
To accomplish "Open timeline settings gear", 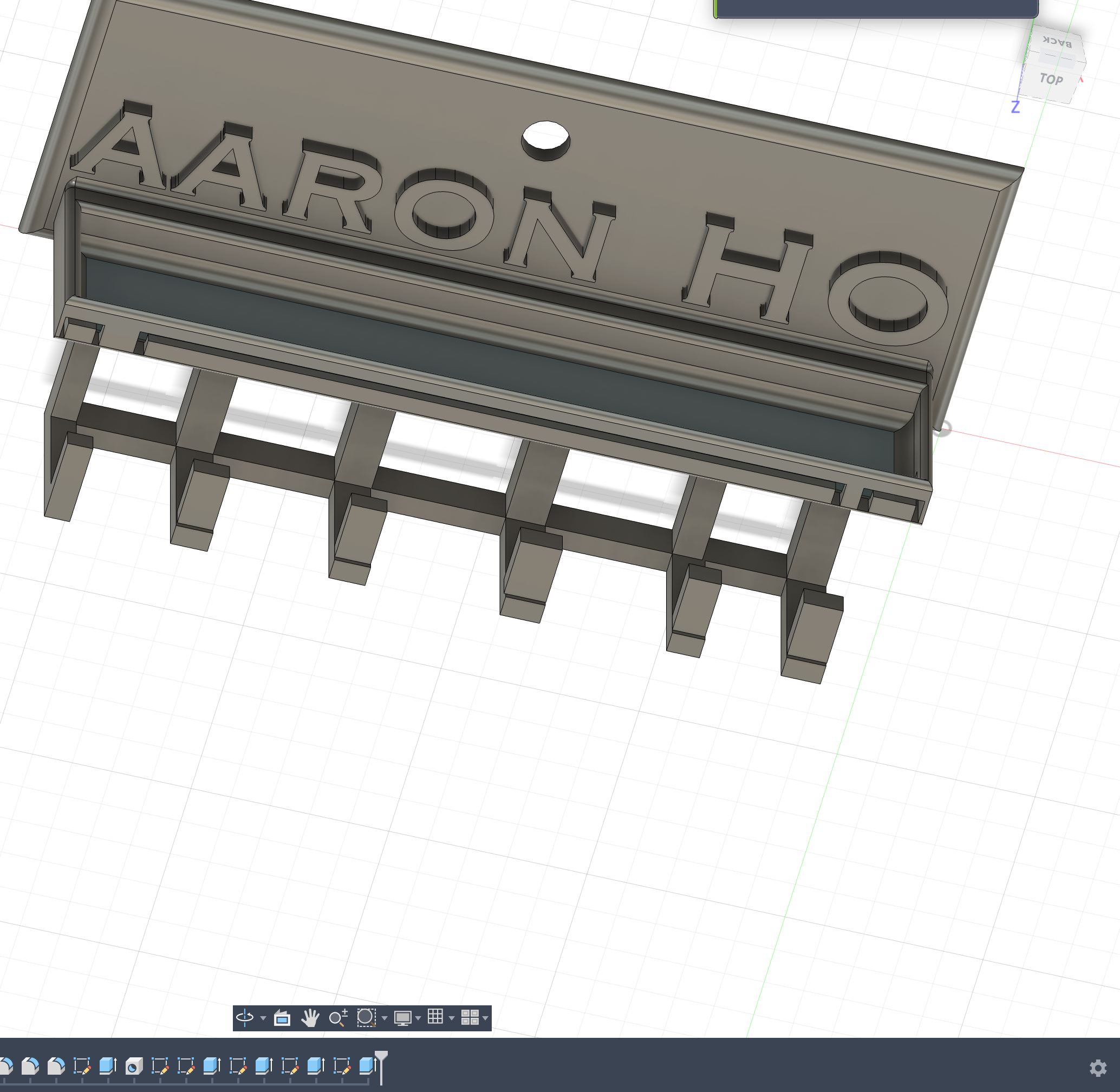I will [1098, 1067].
